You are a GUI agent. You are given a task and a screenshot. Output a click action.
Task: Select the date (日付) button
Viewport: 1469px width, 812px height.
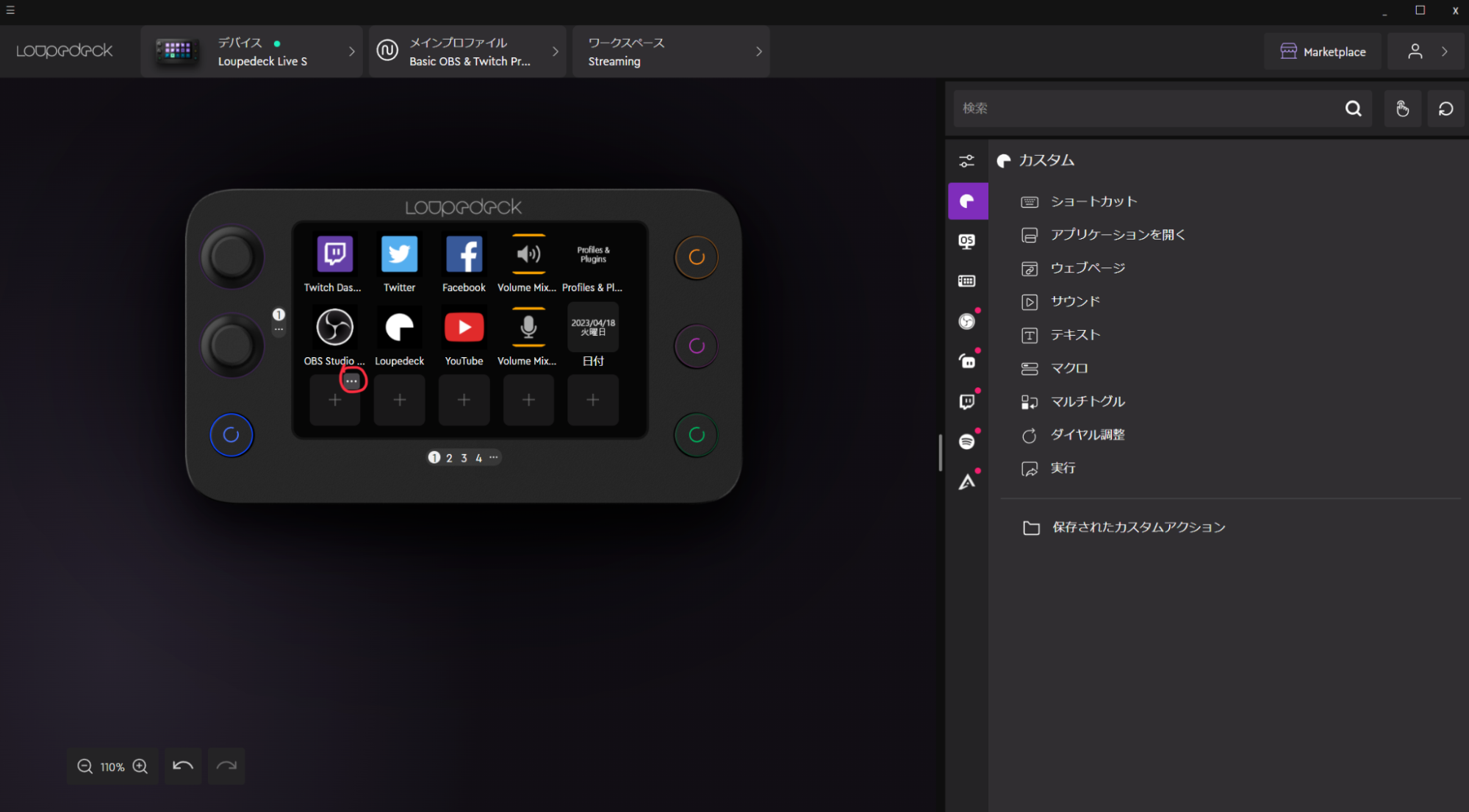tap(593, 327)
